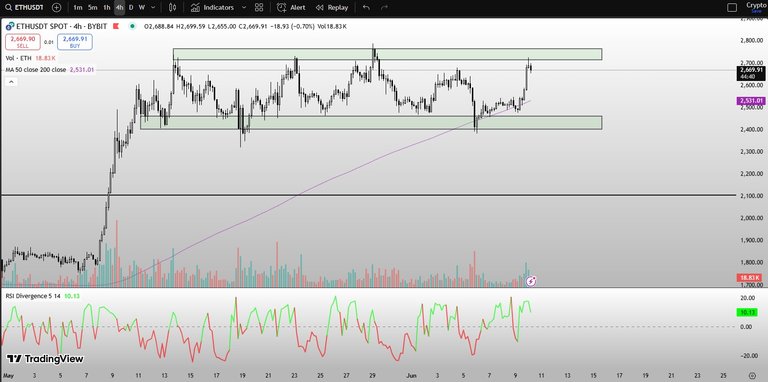The image size is (768, 382).
Task: Select the MA 50 close 200 close legend
Action: 35,70
